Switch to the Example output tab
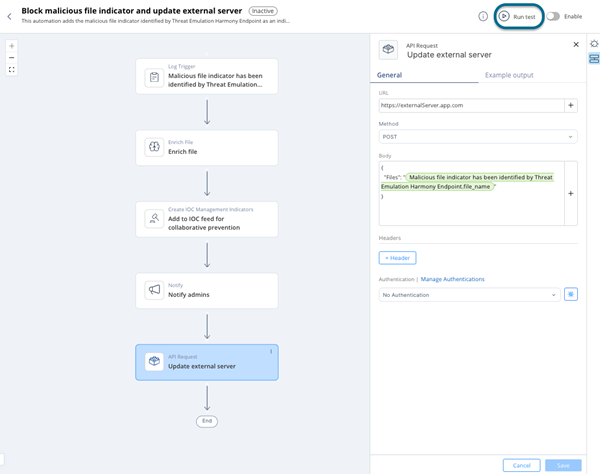This screenshot has width=600, height=474. coord(509,75)
